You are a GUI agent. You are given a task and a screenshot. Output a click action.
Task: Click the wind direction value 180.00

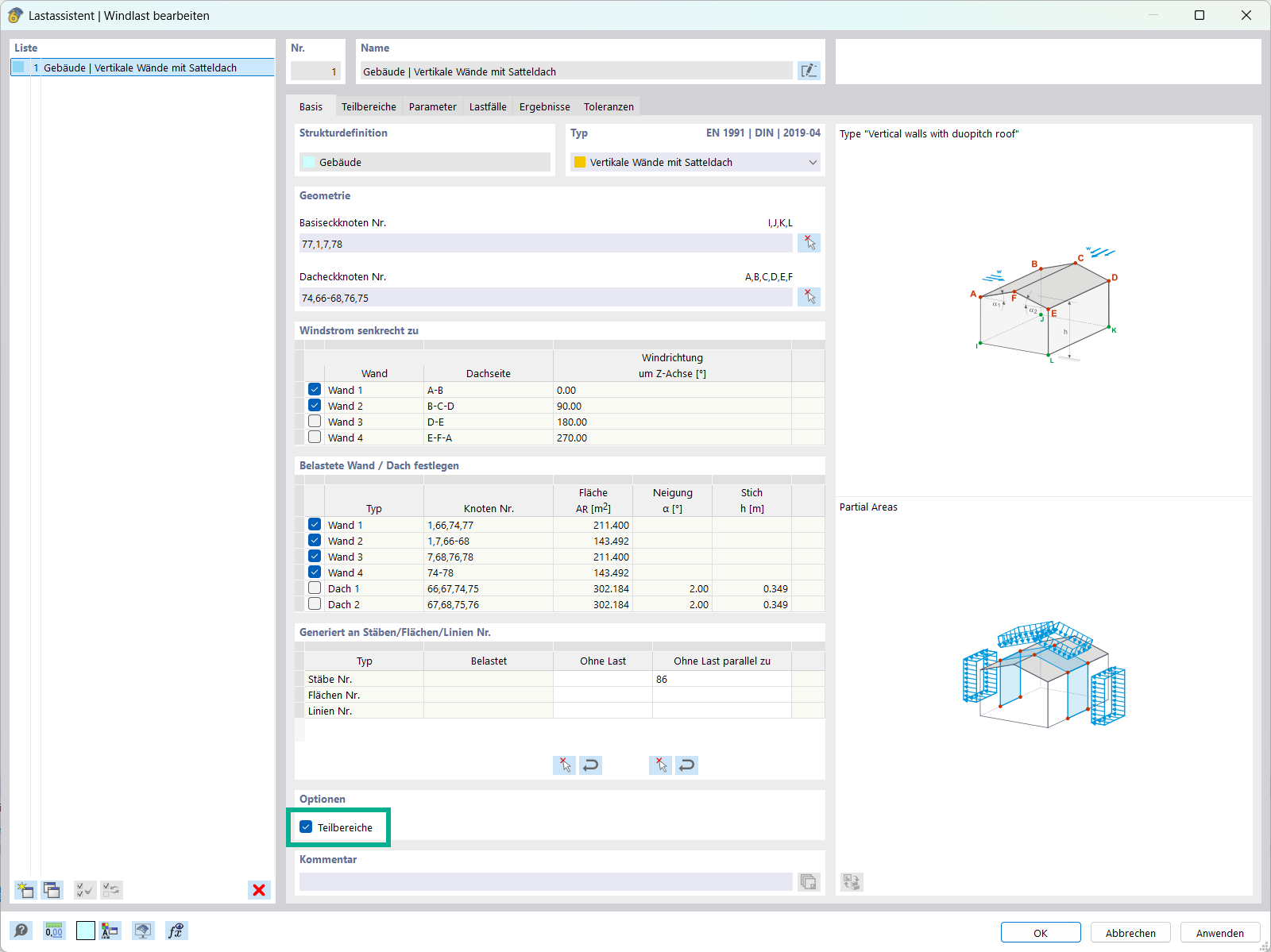(x=672, y=422)
